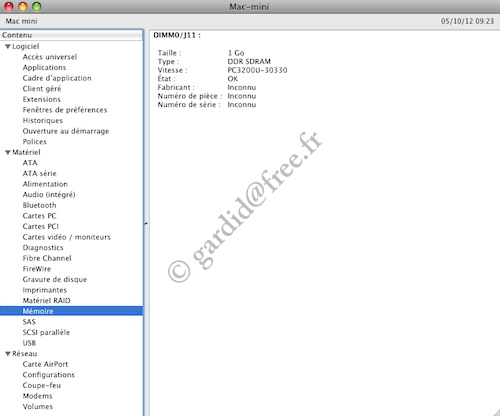
Task: Collapse the Matériel disclosure triangle
Action: (x=8, y=153)
